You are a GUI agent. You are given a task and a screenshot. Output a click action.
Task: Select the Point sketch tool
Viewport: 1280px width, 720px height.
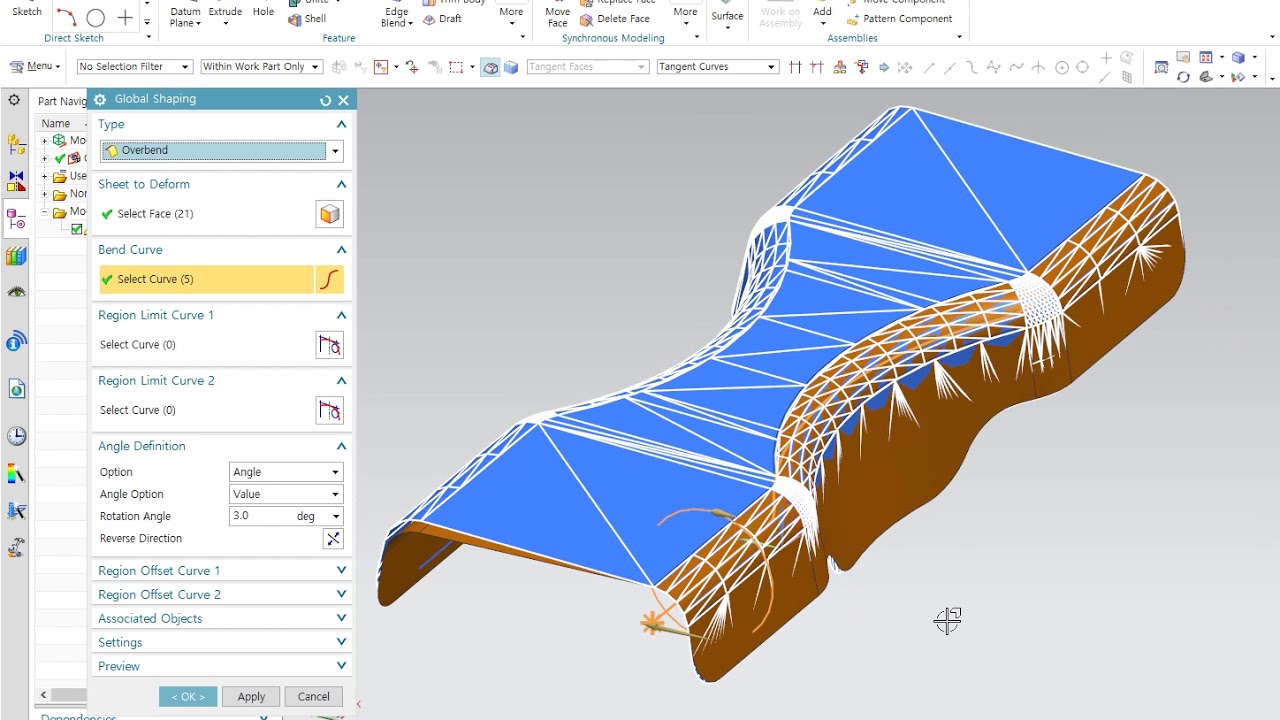[125, 17]
